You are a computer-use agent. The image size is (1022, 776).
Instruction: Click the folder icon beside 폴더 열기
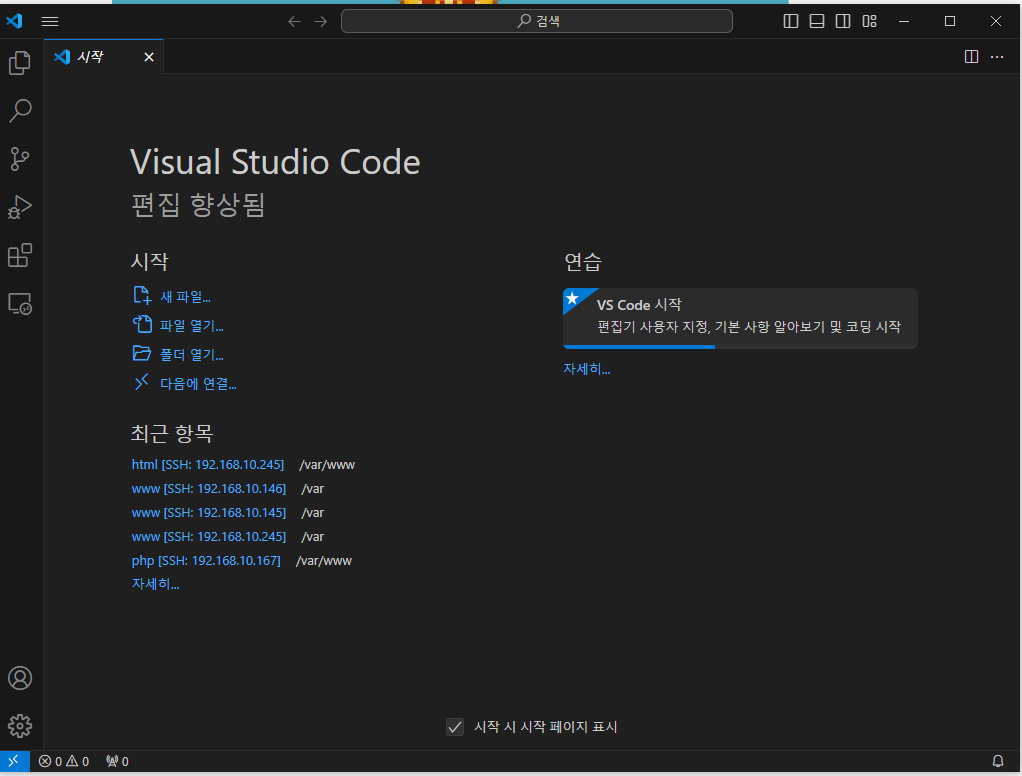(x=142, y=353)
